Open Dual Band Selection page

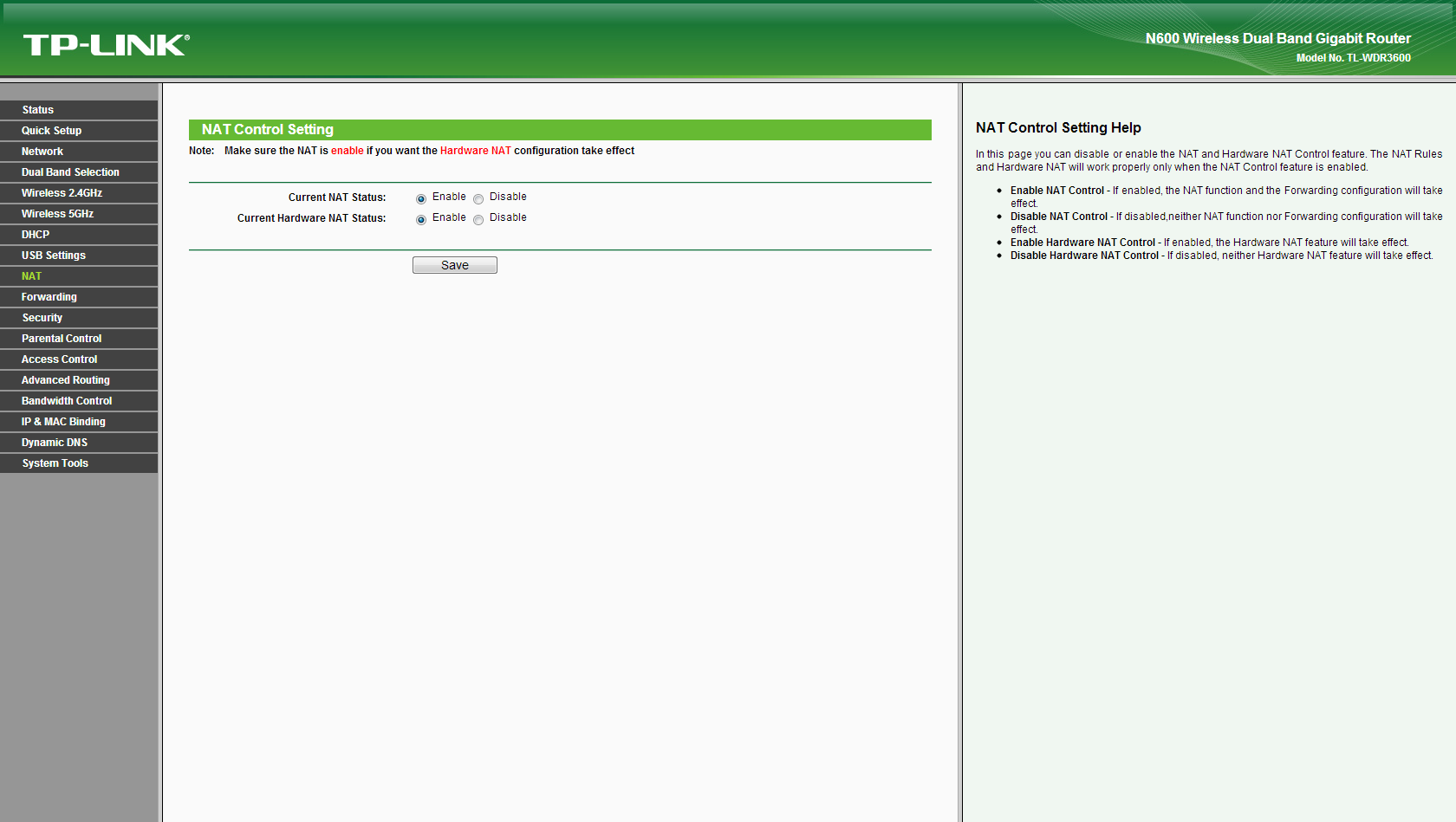pyautogui.click(x=79, y=172)
